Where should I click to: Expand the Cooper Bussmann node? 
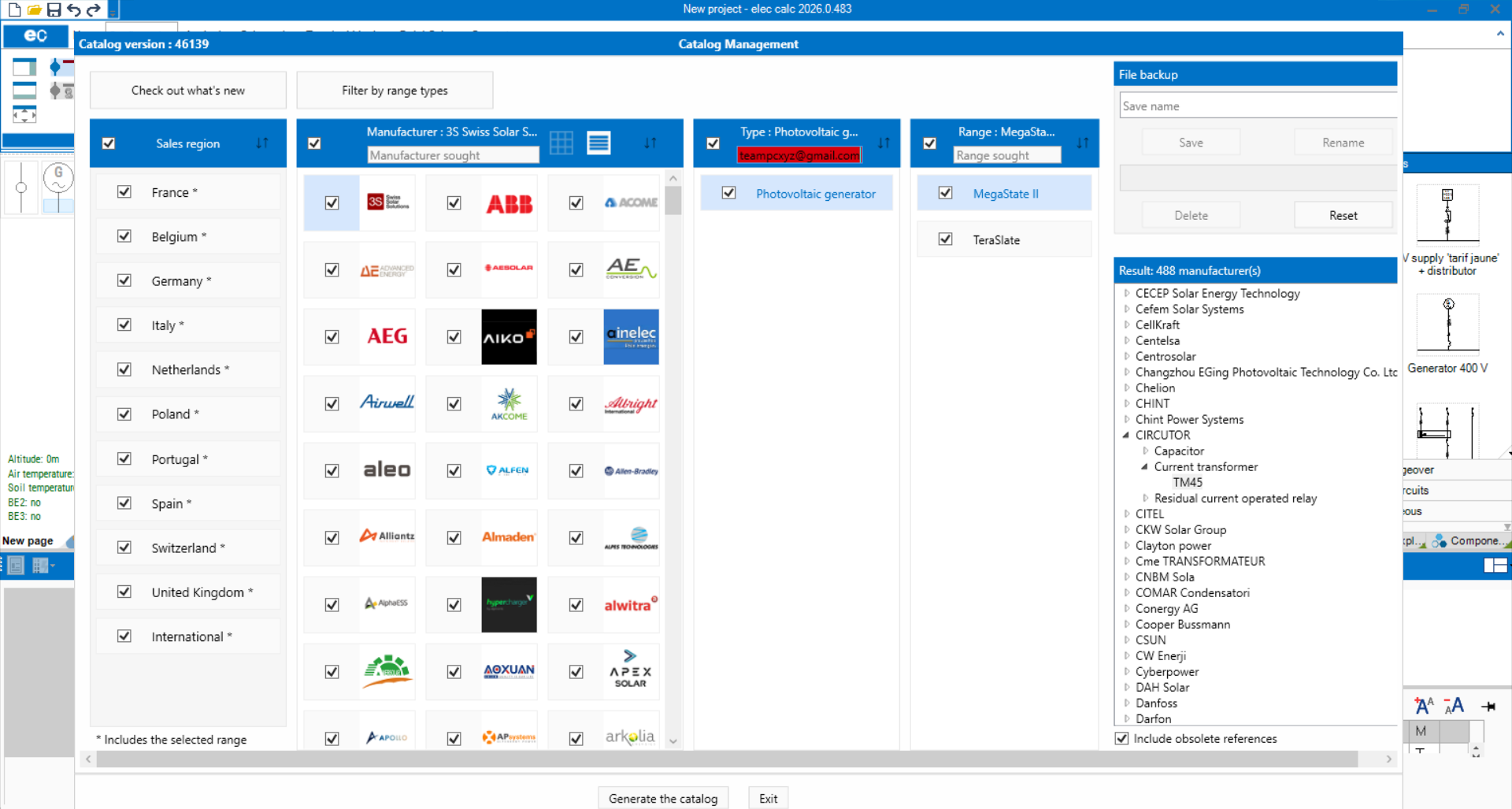click(1126, 624)
